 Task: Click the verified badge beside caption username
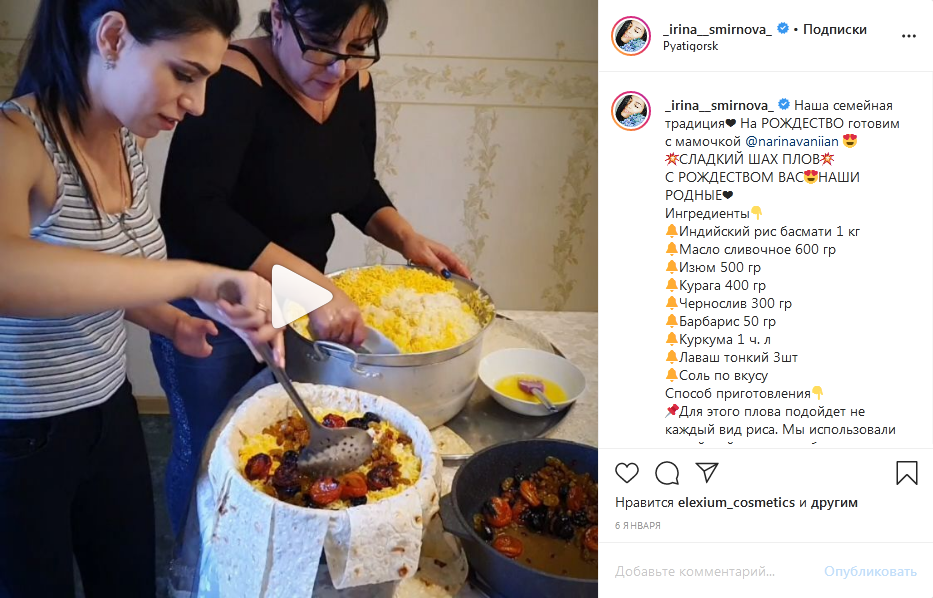784,104
